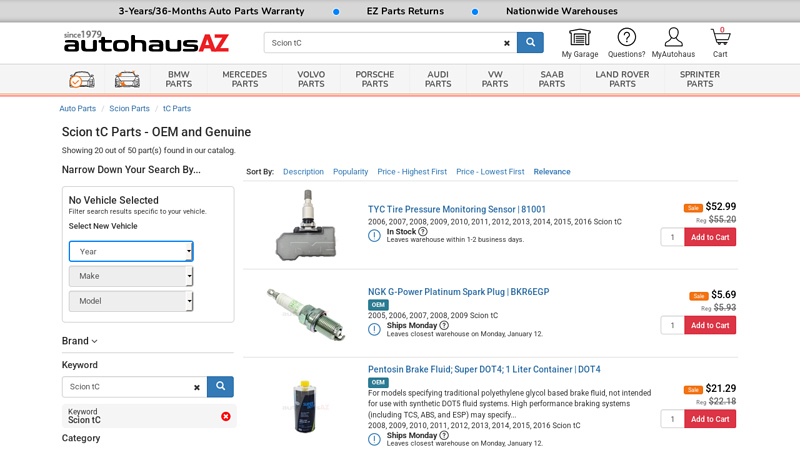
Task: Open the MyAutohaus account icon
Action: [673, 38]
